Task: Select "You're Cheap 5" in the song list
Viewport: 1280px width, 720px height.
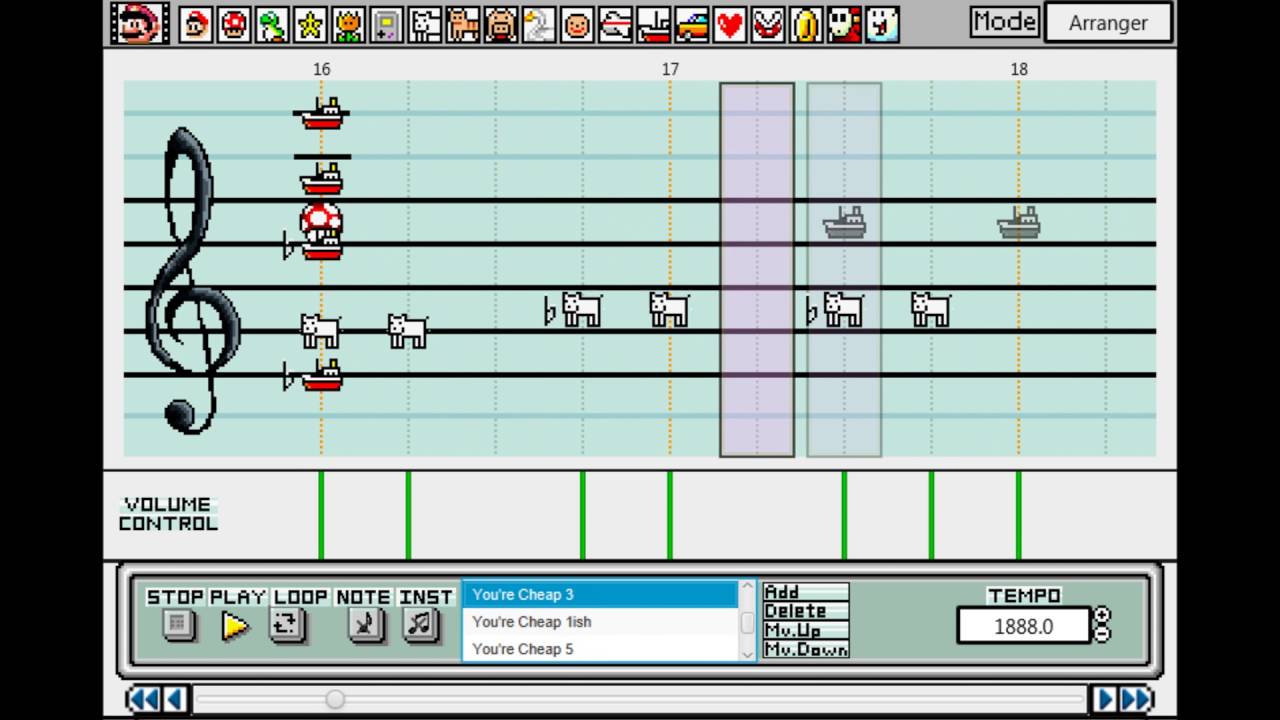Action: pos(600,648)
